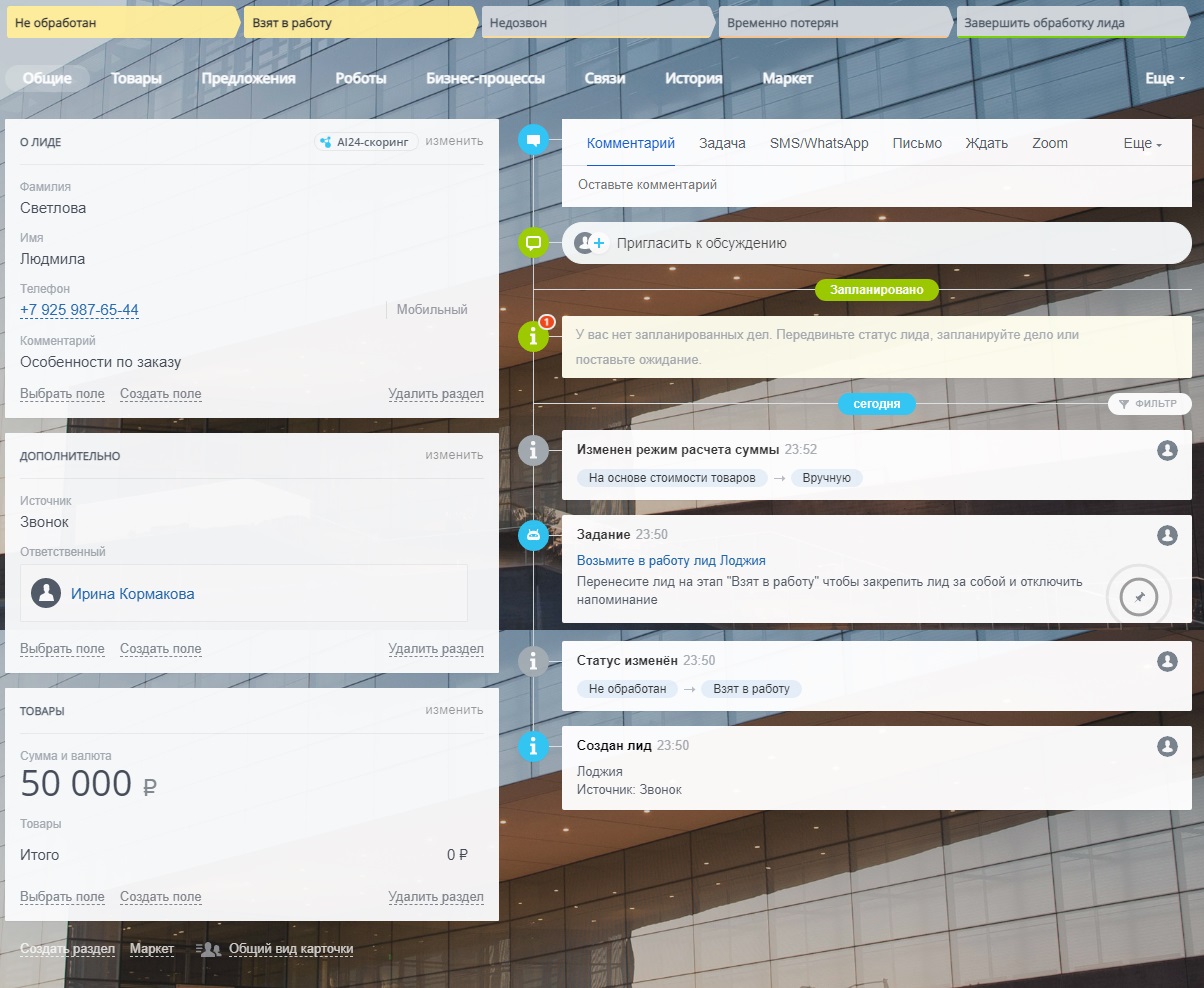Click user avatar in Статус изменён entry
The width and height of the screenshot is (1204, 988).
click(1167, 661)
